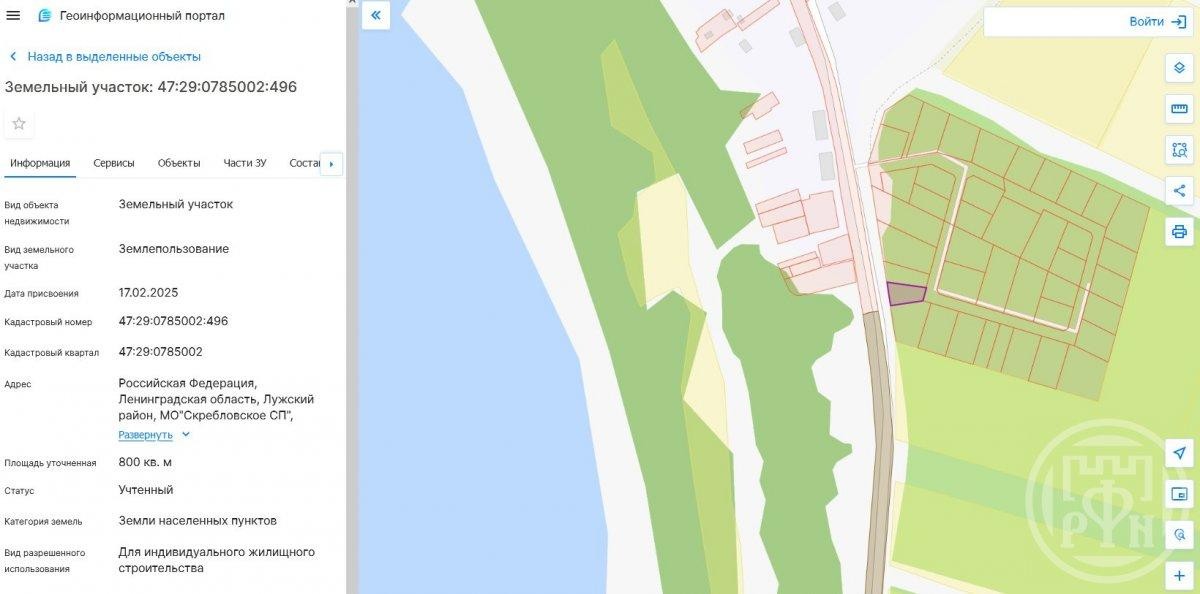This screenshot has height=594, width=1200.
Task: Zoom in with the plus button
Action: (1179, 576)
